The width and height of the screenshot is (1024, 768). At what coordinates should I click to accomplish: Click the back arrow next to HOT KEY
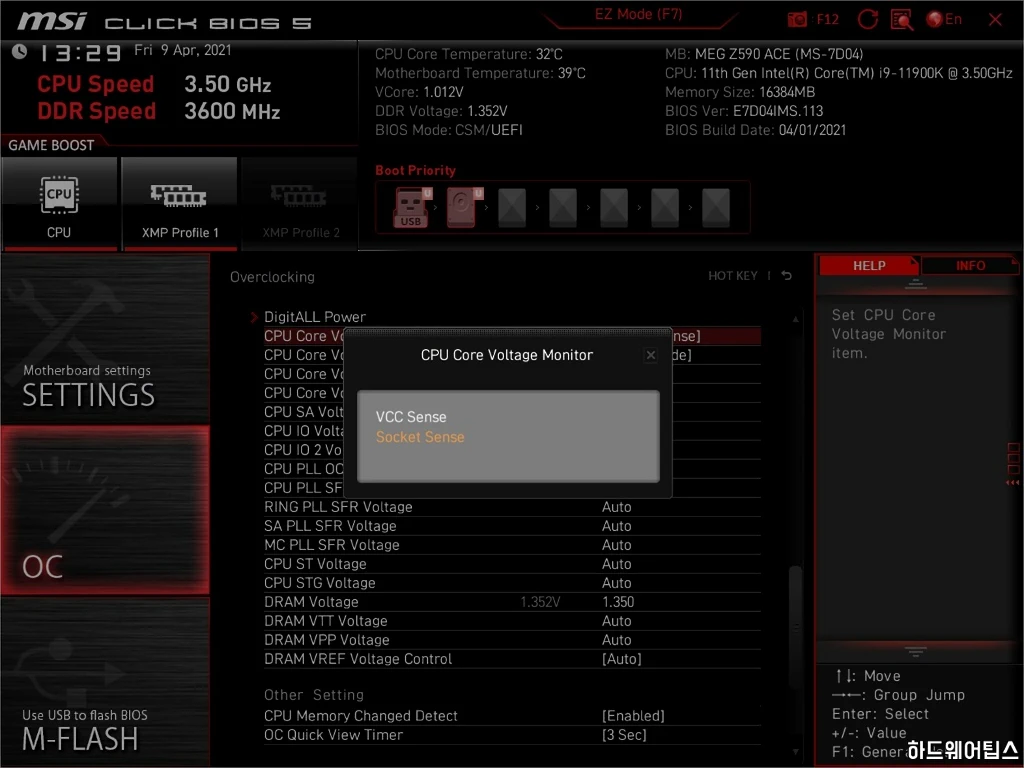click(786, 276)
